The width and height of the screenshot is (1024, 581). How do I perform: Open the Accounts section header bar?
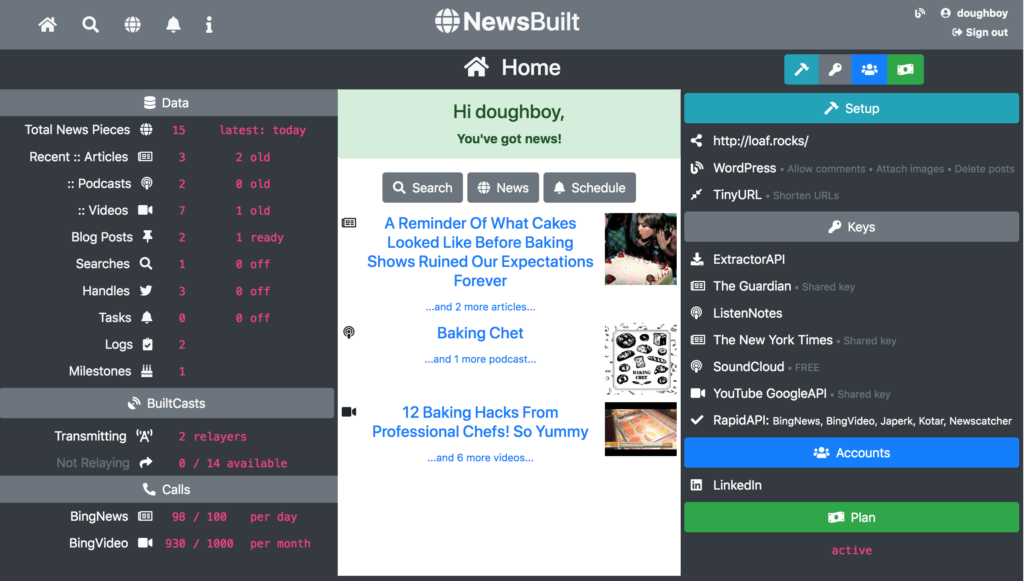(852, 453)
